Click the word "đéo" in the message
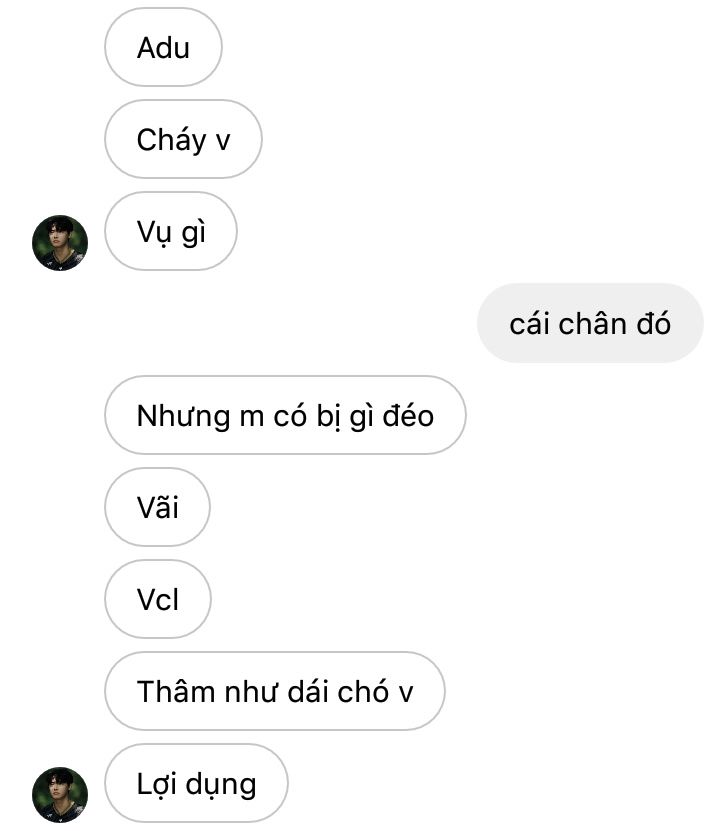Image resolution: width=720 pixels, height=831 pixels. point(408,415)
